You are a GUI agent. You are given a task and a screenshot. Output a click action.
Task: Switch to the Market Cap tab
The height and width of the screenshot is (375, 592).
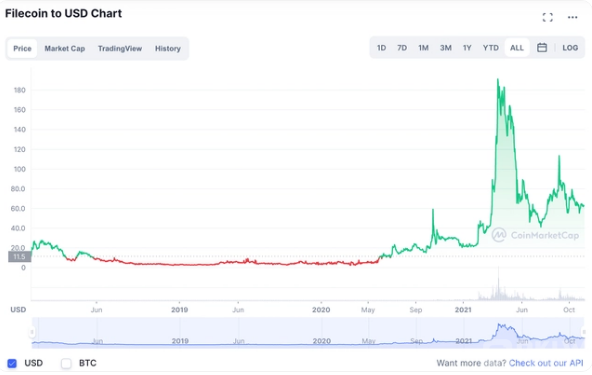(65, 48)
